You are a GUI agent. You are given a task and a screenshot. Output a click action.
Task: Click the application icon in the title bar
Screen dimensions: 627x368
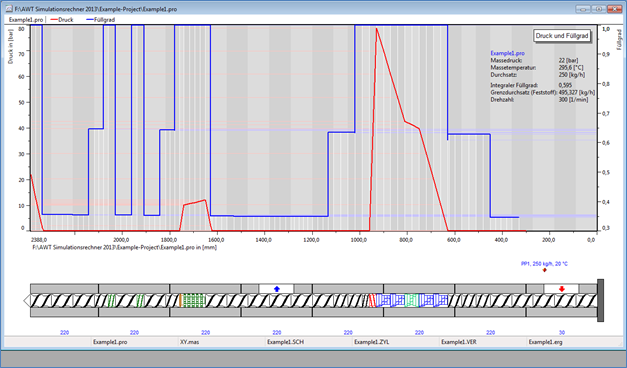pyautogui.click(x=9, y=9)
